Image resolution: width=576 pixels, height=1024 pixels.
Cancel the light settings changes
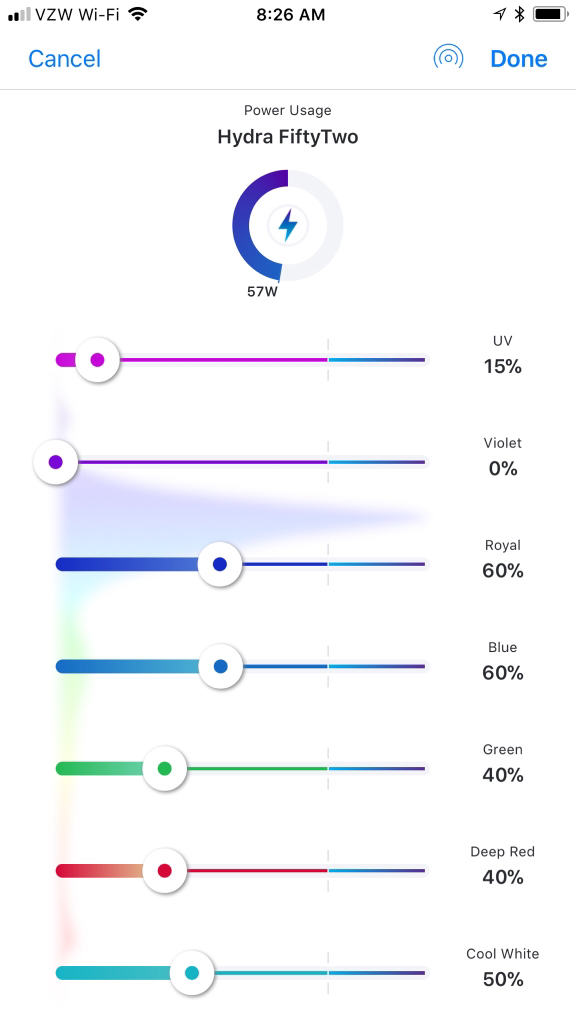pyautogui.click(x=65, y=59)
